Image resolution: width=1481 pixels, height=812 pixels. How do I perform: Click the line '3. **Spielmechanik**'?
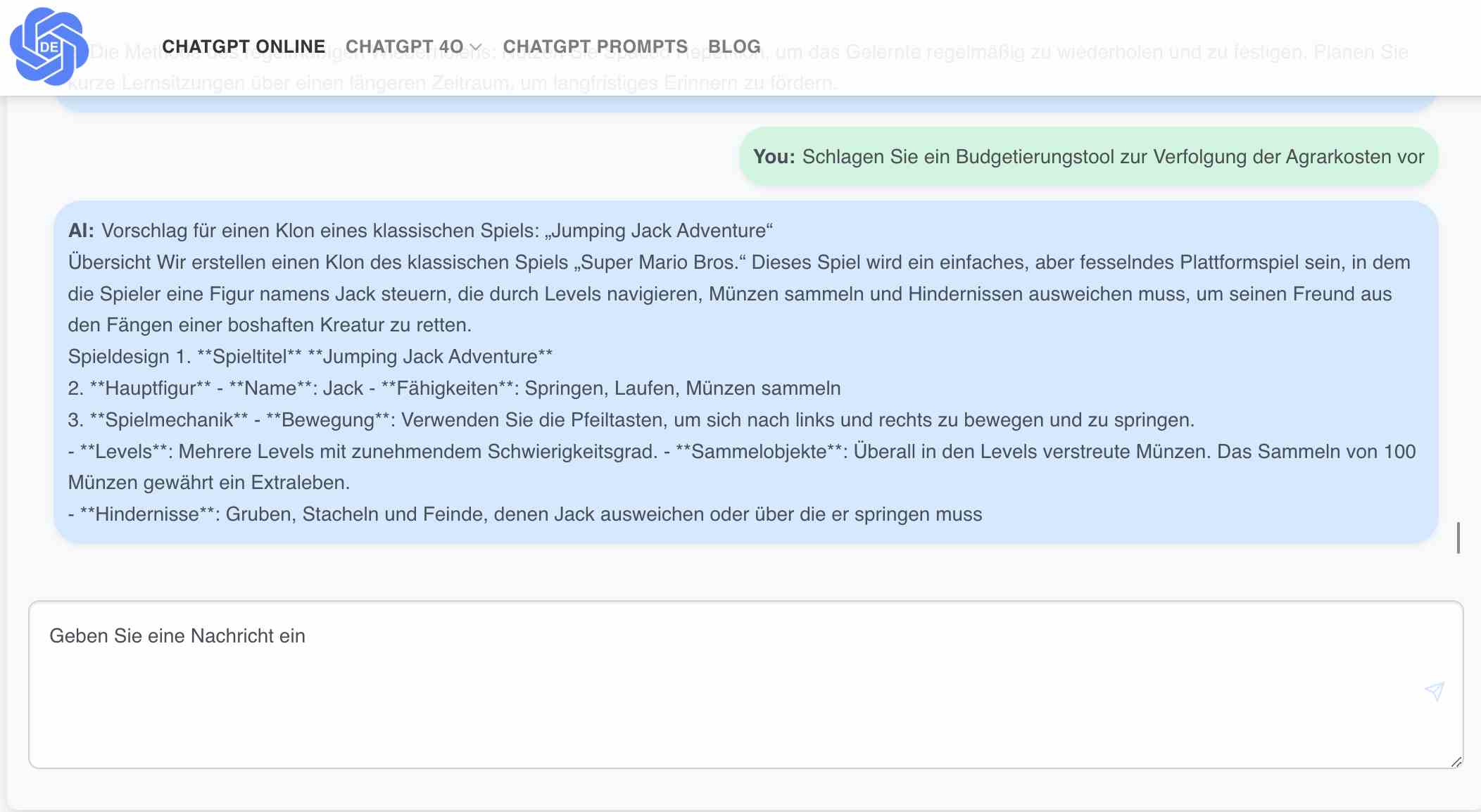[631, 420]
